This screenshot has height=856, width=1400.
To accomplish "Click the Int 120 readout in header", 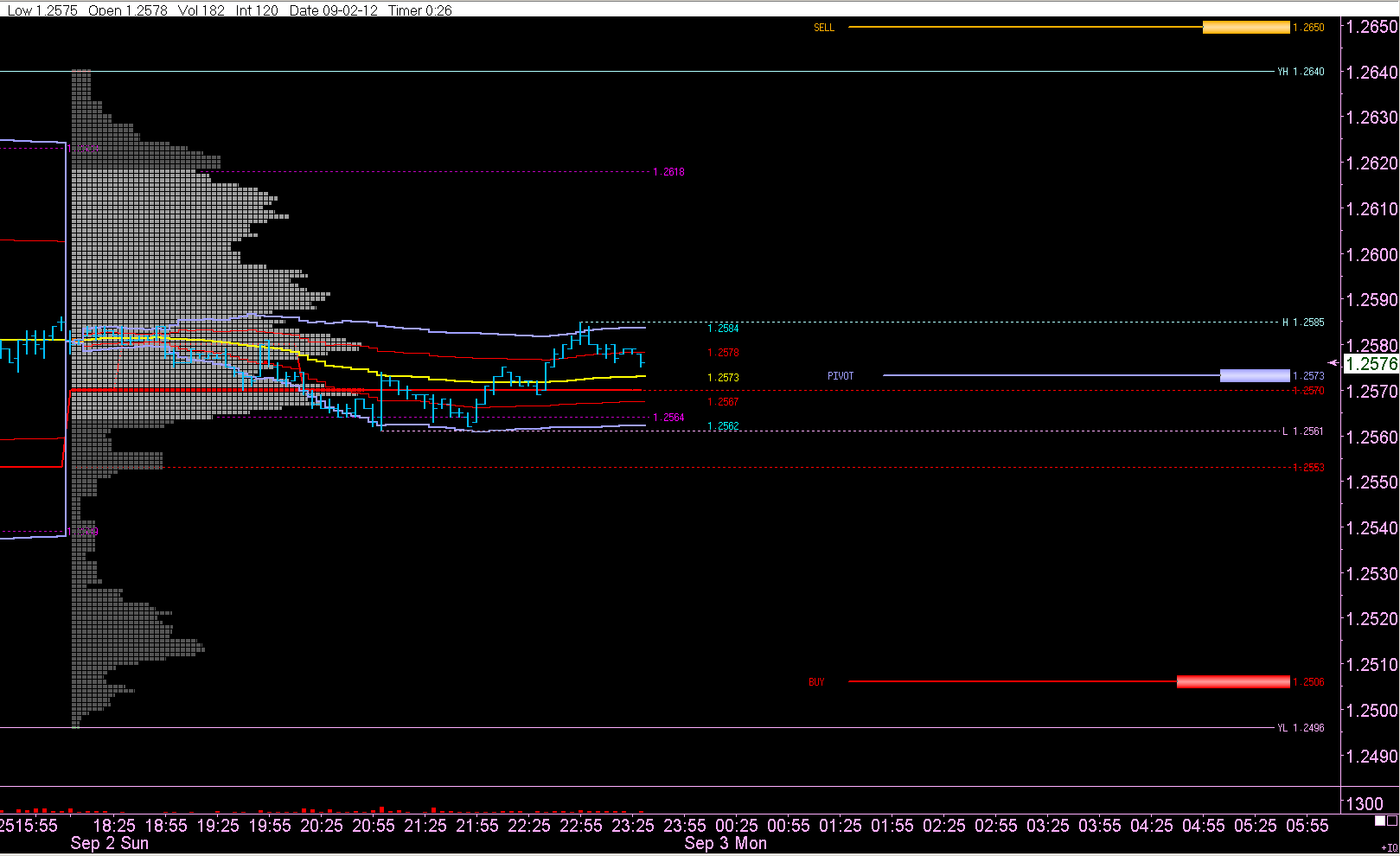I will (x=257, y=10).
